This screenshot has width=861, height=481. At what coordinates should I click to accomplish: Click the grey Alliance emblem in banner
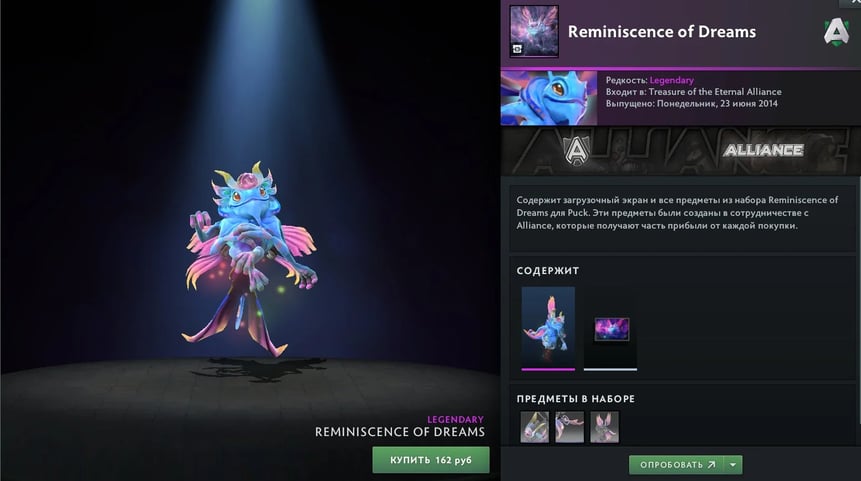[577, 150]
